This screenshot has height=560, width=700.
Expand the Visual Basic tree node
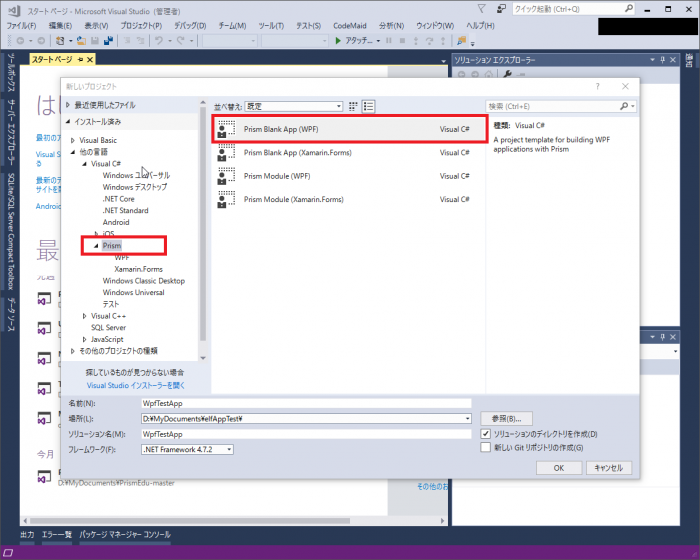point(73,140)
